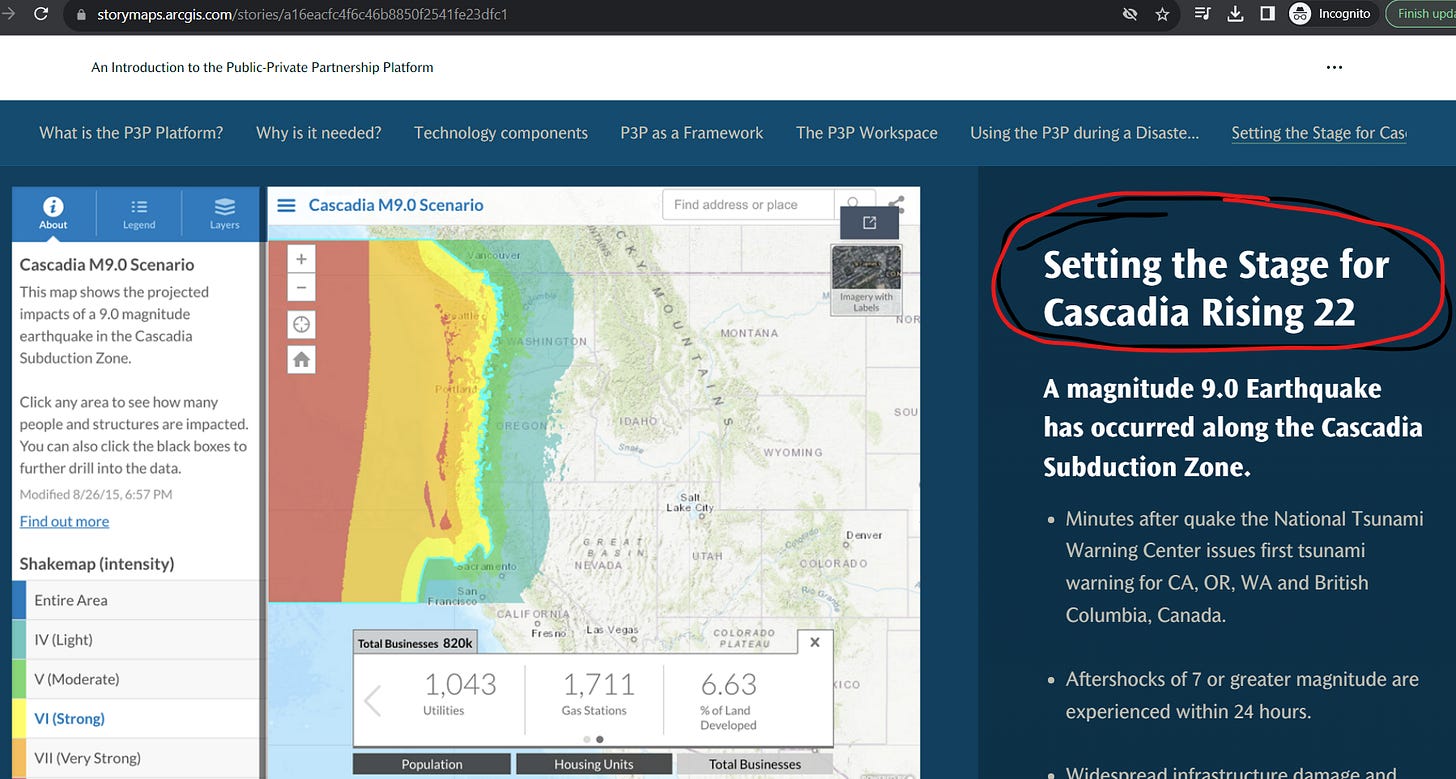Go to What is the P3P Platform? section
The width and height of the screenshot is (1456, 779).
131,132
